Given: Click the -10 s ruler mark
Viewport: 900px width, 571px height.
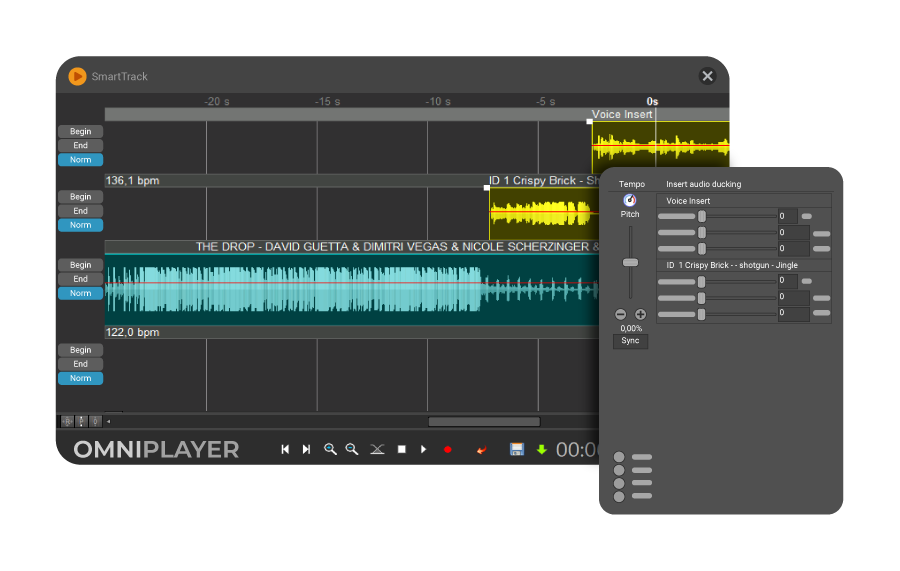Looking at the screenshot, I should tap(438, 102).
